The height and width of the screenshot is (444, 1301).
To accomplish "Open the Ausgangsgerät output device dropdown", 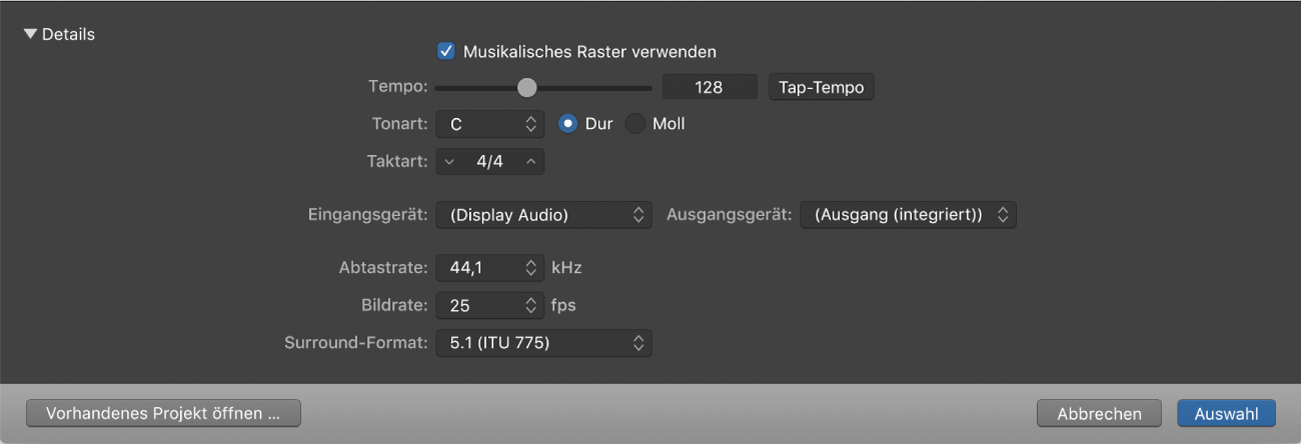I will [x=908, y=215].
